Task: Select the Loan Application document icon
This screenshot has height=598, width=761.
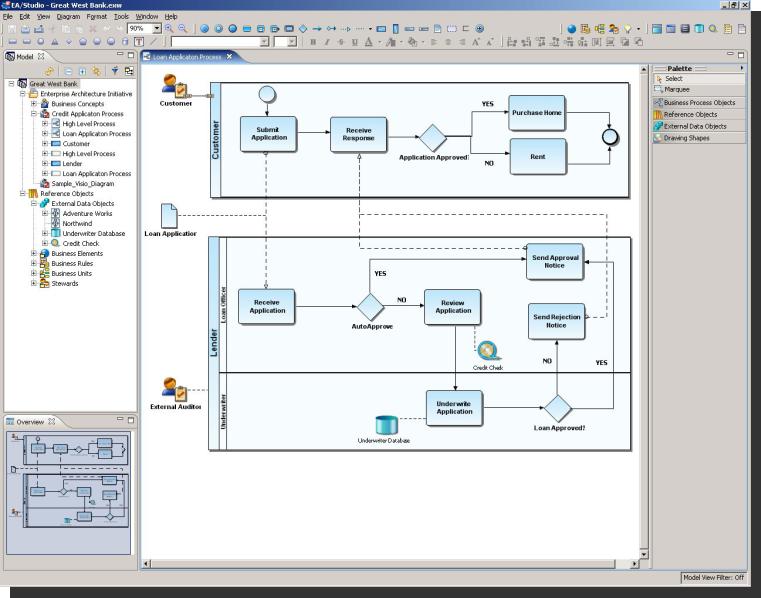Action: point(169,216)
